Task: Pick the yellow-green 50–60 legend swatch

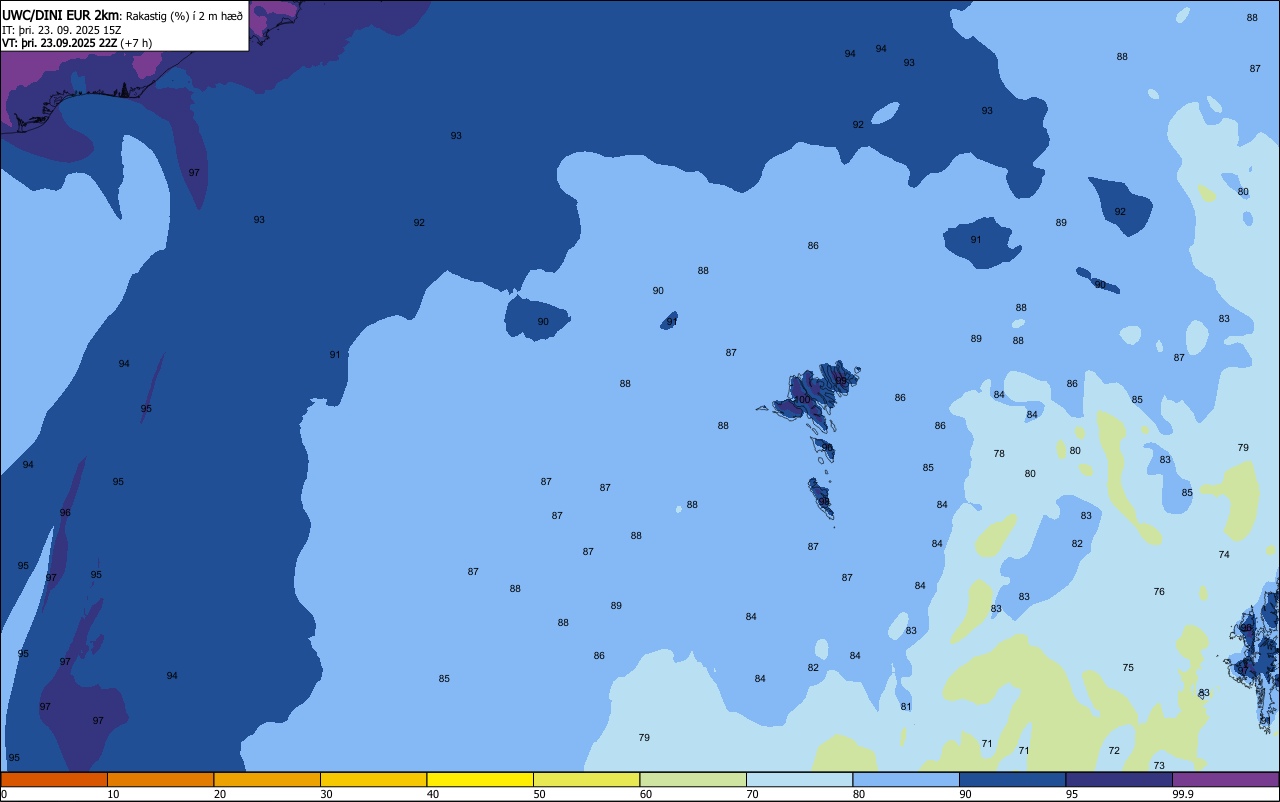Action: point(586,779)
